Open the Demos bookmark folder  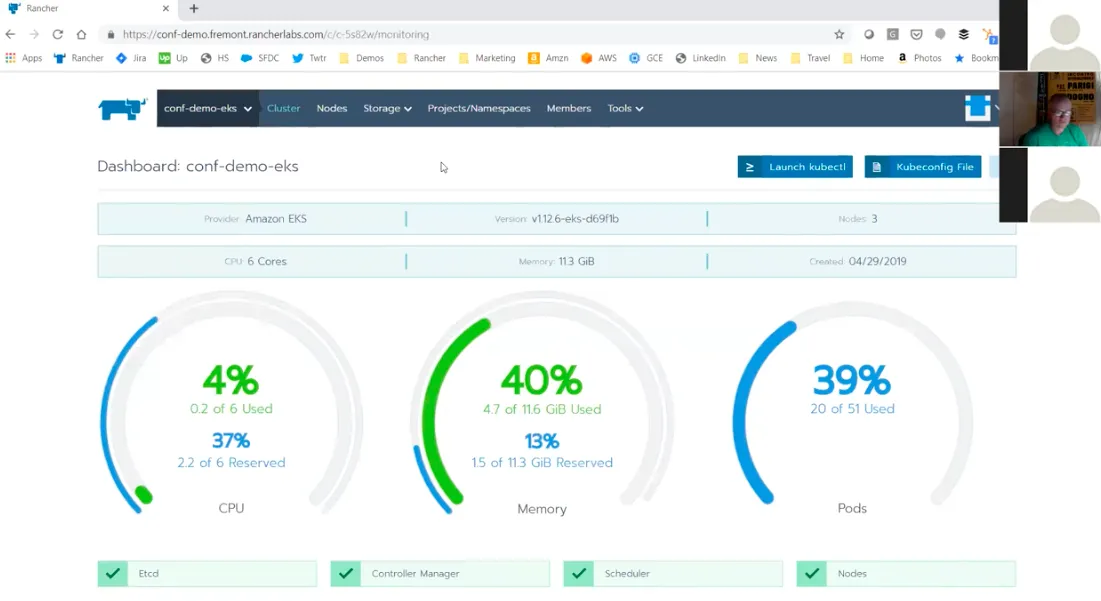point(362,58)
